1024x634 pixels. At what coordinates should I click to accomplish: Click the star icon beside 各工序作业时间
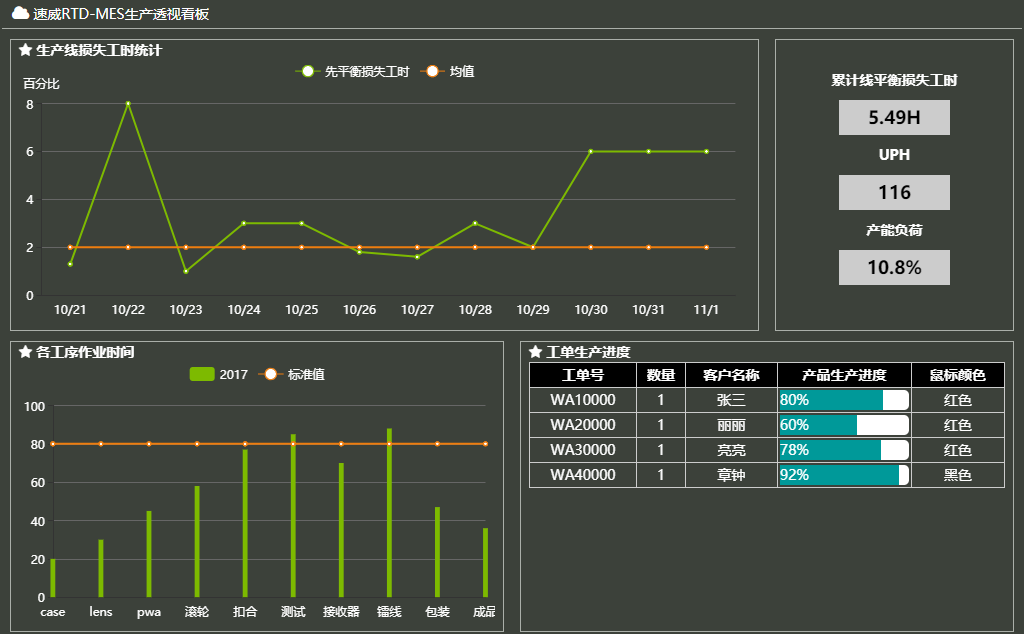pos(25,353)
